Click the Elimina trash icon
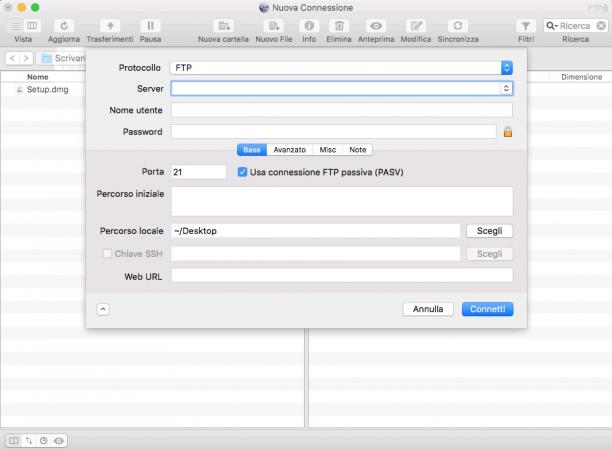Image resolution: width=612 pixels, height=449 pixels. coord(339,26)
